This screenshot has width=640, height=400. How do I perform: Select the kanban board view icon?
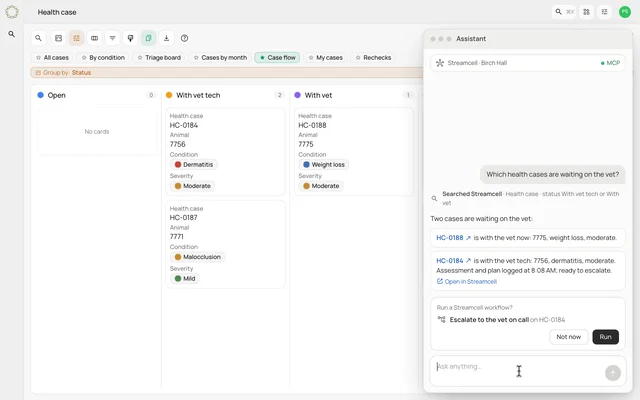pos(76,38)
